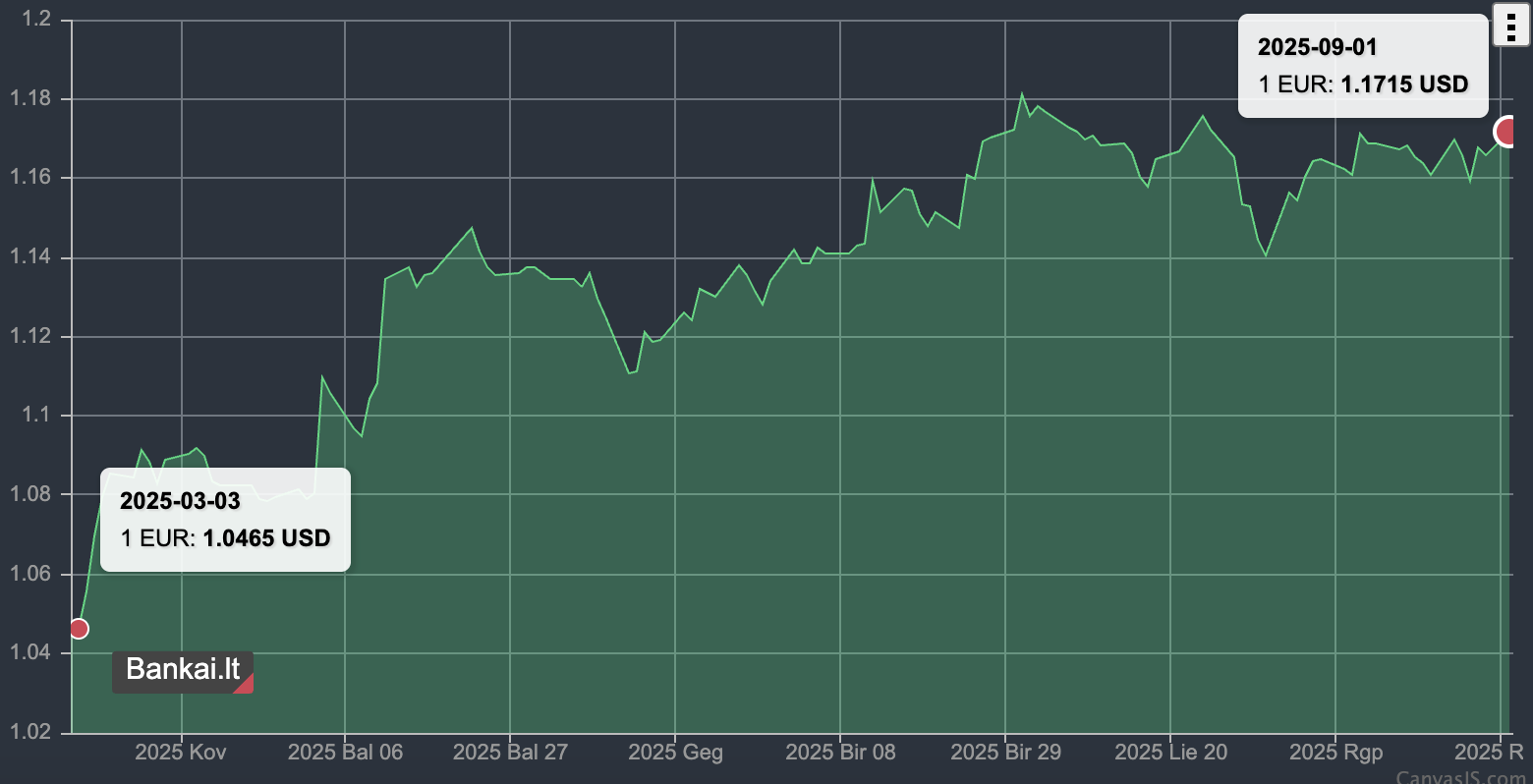
Task: Click the 2025-03-03 tooltip showing 1.0465 USD
Action: point(225,519)
